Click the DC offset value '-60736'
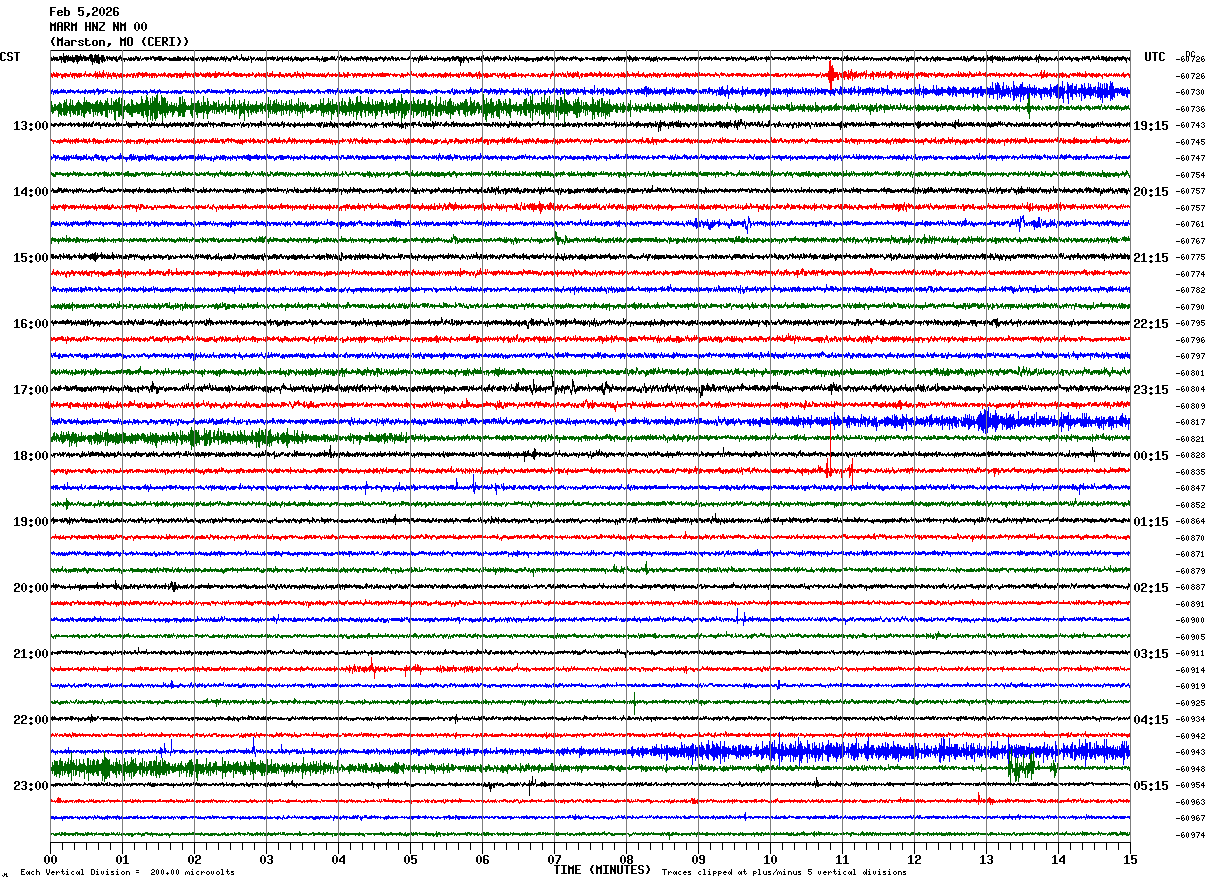Image resolution: width=1210 pixels, height=886 pixels. [x=1190, y=109]
